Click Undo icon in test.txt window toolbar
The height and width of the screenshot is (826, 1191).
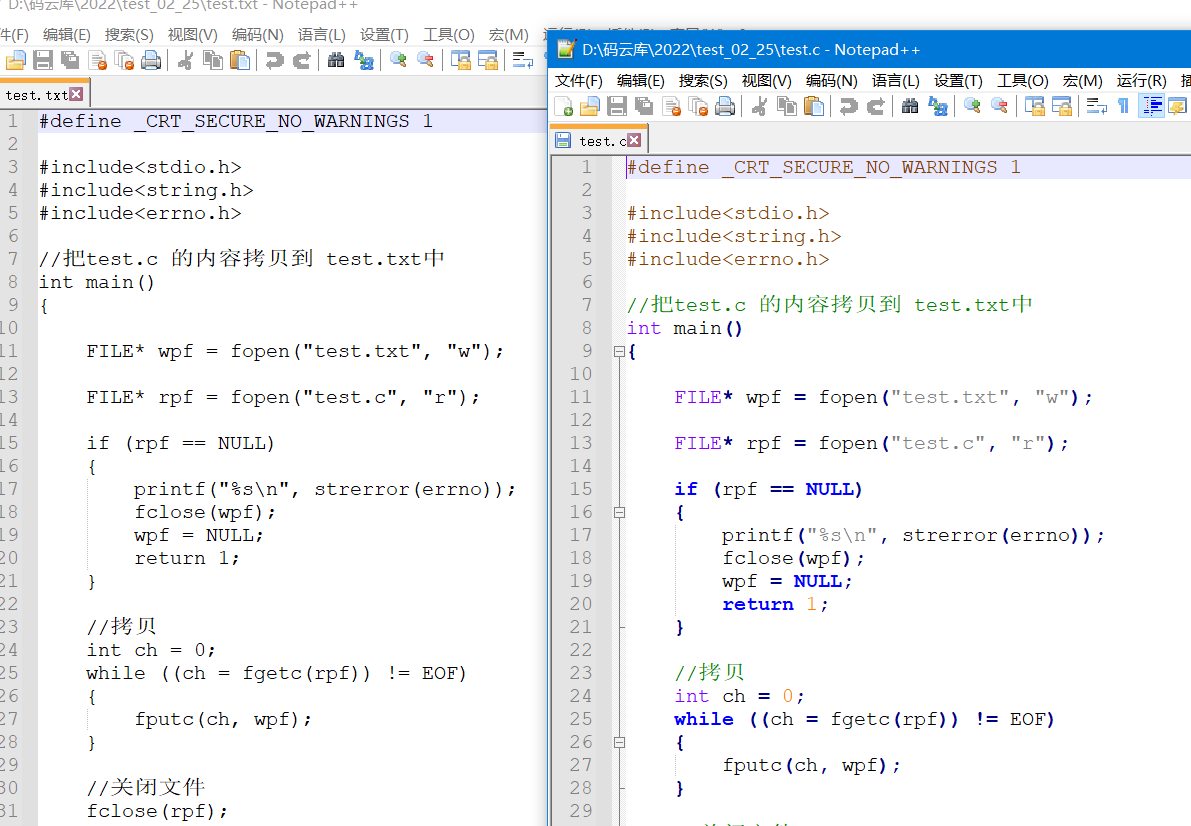pos(274,60)
